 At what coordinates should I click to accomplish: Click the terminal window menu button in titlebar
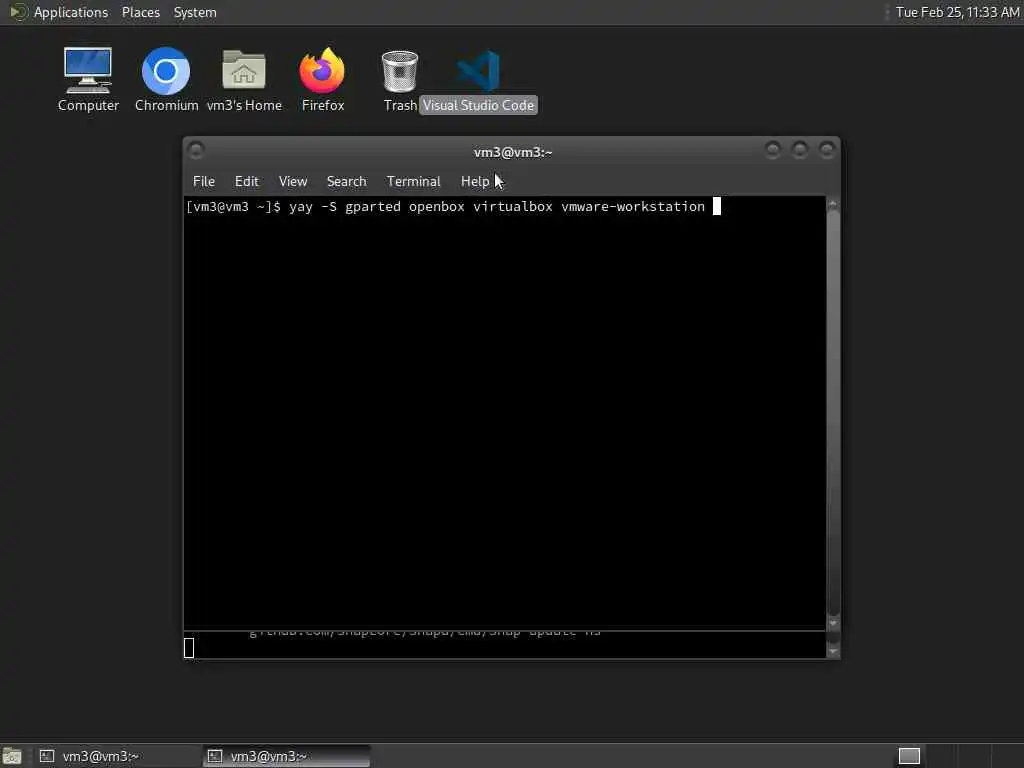click(x=195, y=151)
